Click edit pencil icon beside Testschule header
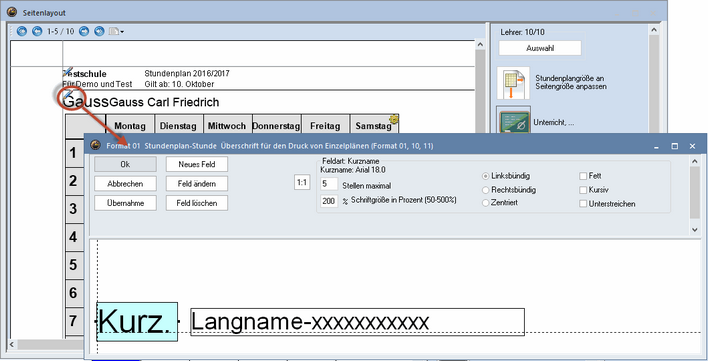This screenshot has height=361, width=708. tap(68, 71)
